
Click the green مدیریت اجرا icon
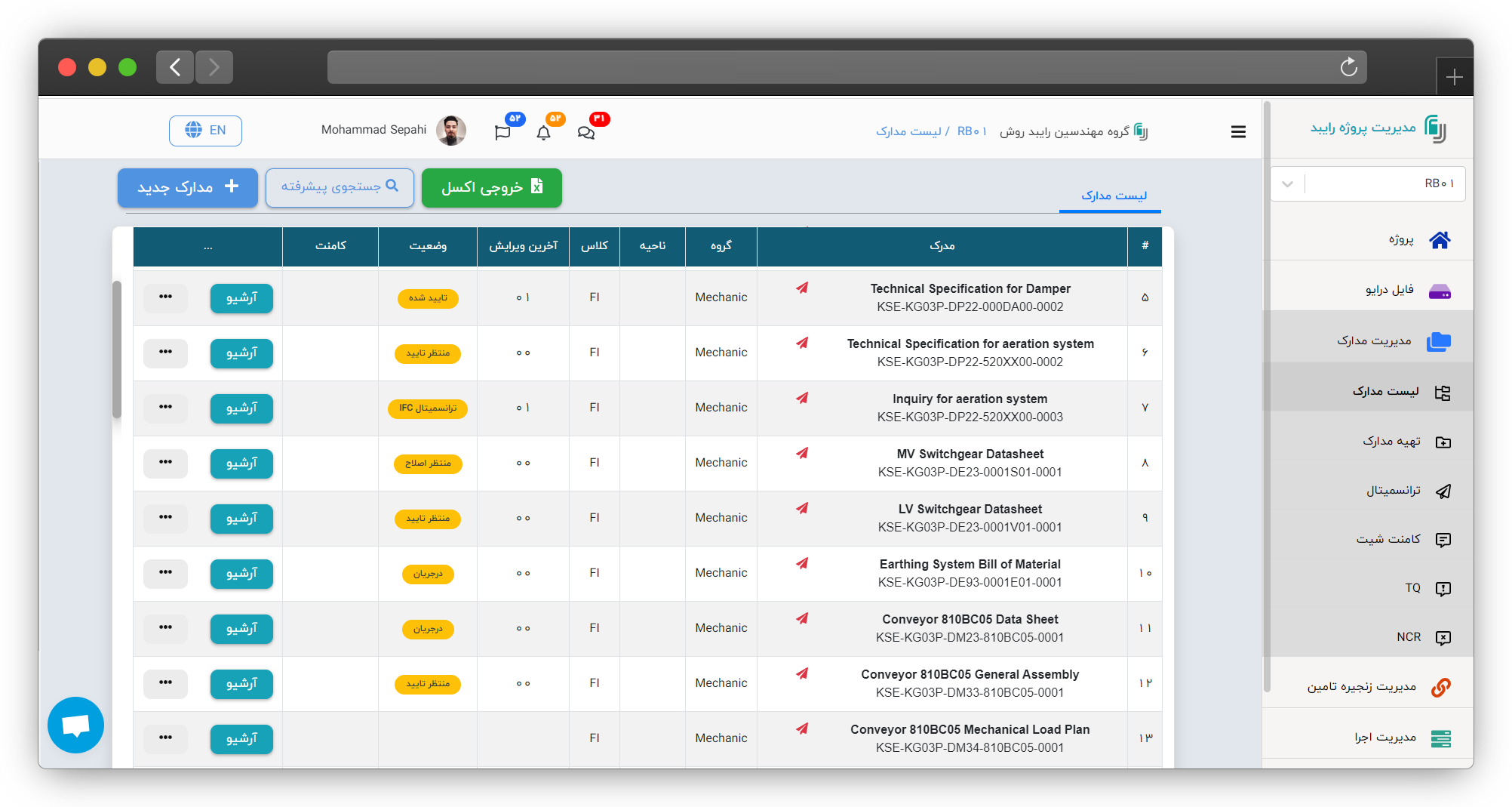tap(1441, 738)
